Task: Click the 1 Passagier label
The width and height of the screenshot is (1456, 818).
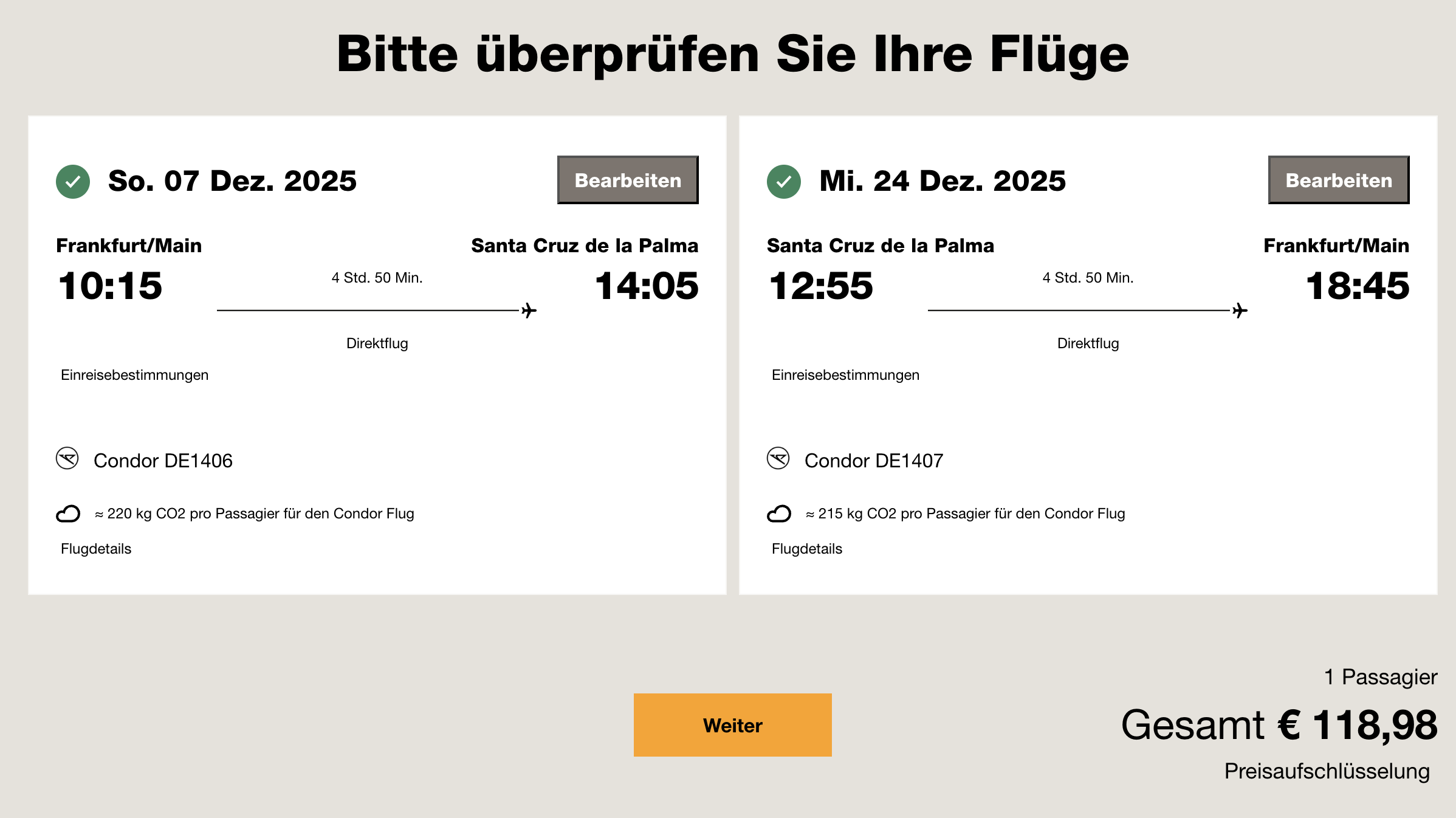Action: (x=1381, y=677)
